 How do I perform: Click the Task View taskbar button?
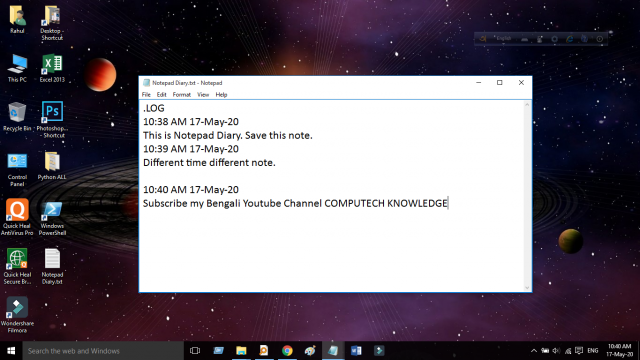pyautogui.click(x=195, y=351)
